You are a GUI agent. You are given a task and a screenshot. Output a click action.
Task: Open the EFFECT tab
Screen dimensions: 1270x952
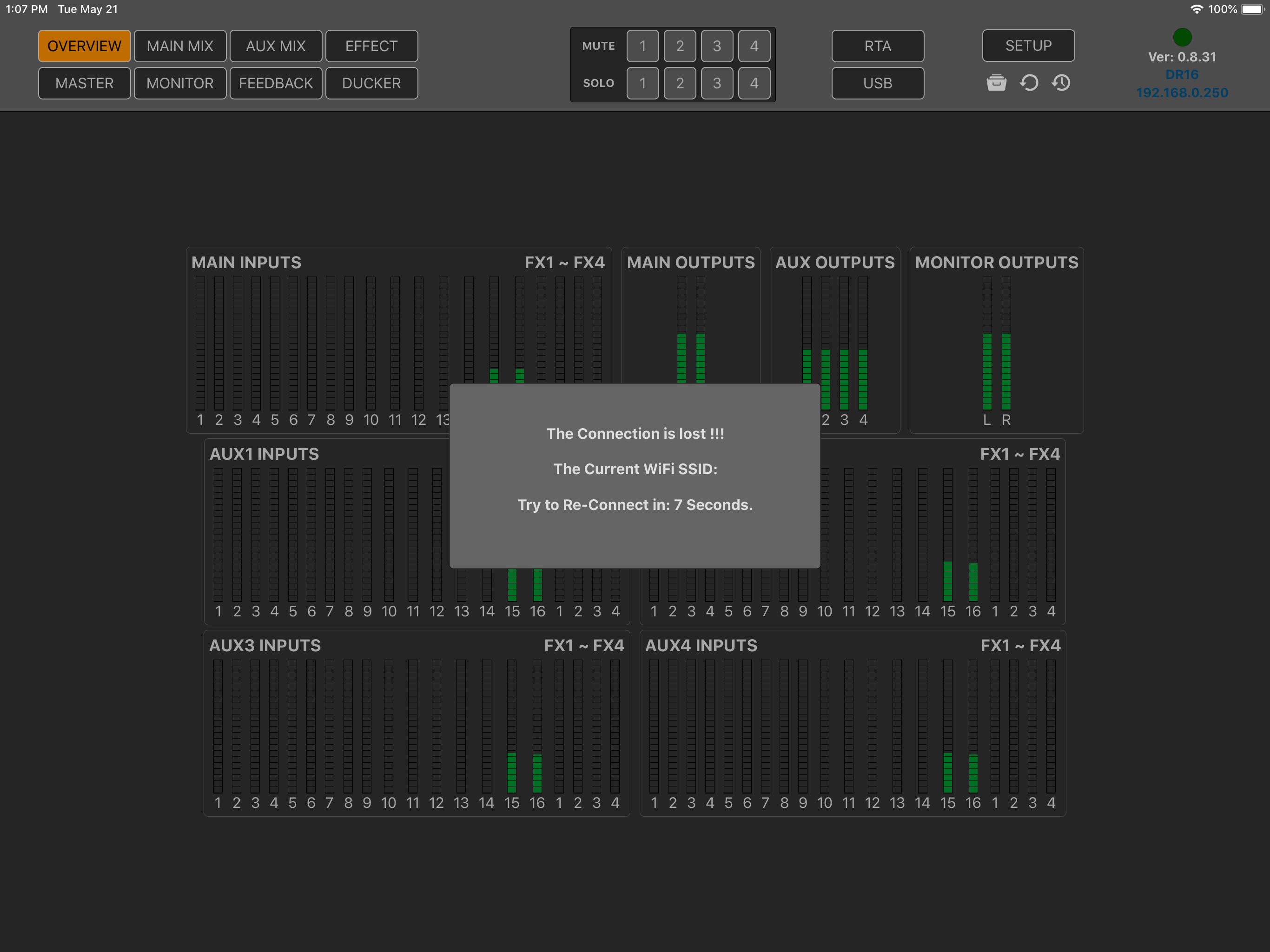(371, 46)
